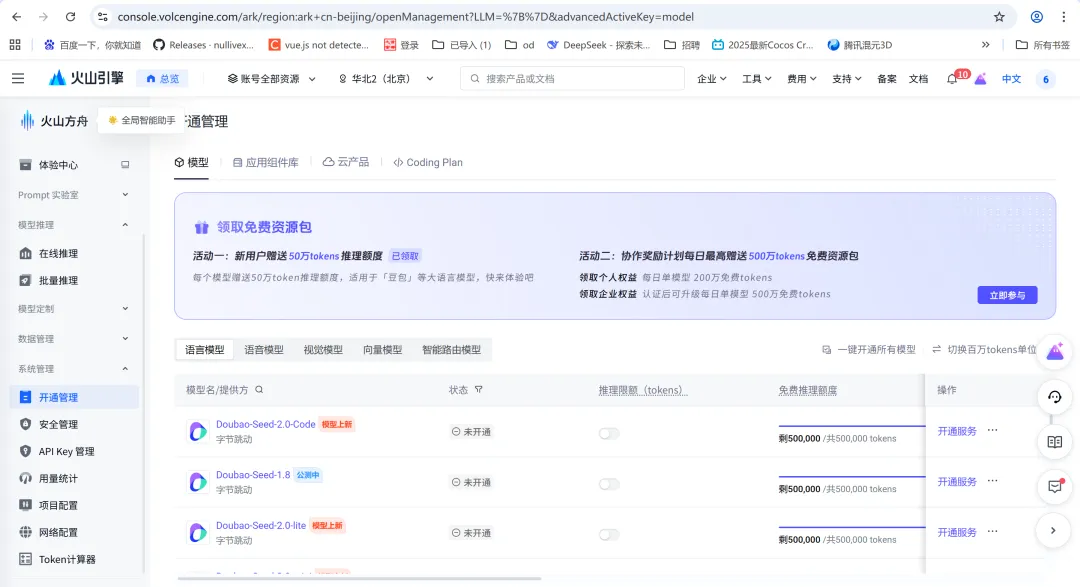Viewport: 1080px width, 587px height.
Task: Bookmark this page with star icon
Action: pos(999,17)
